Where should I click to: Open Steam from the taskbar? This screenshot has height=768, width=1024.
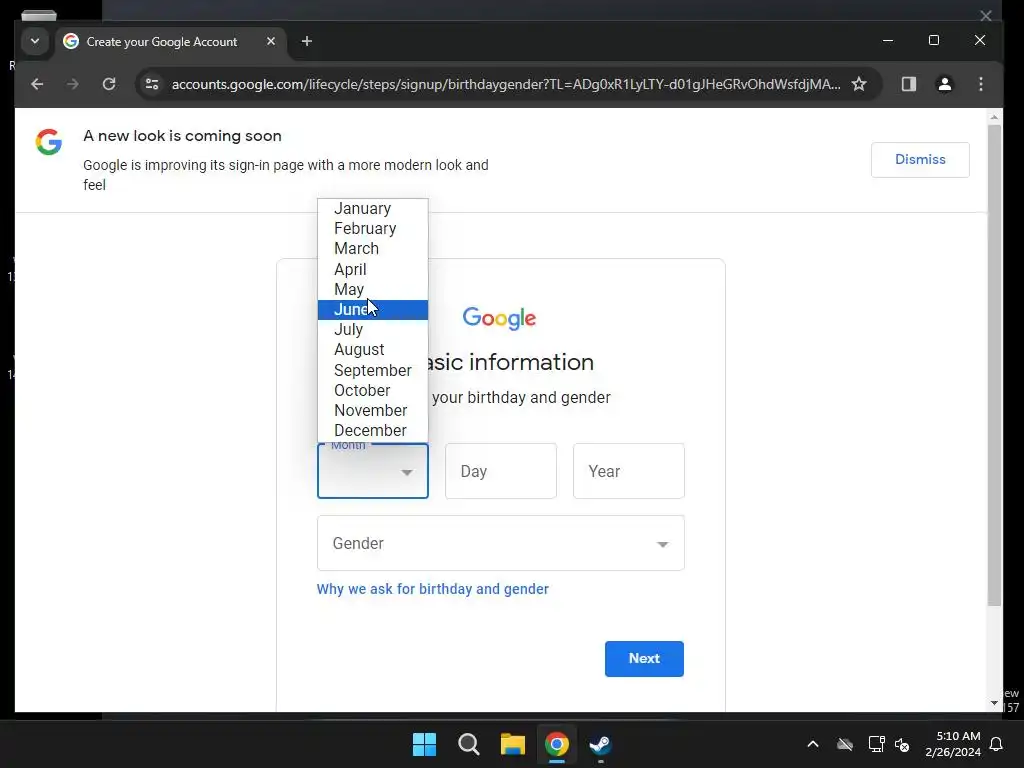pos(600,744)
